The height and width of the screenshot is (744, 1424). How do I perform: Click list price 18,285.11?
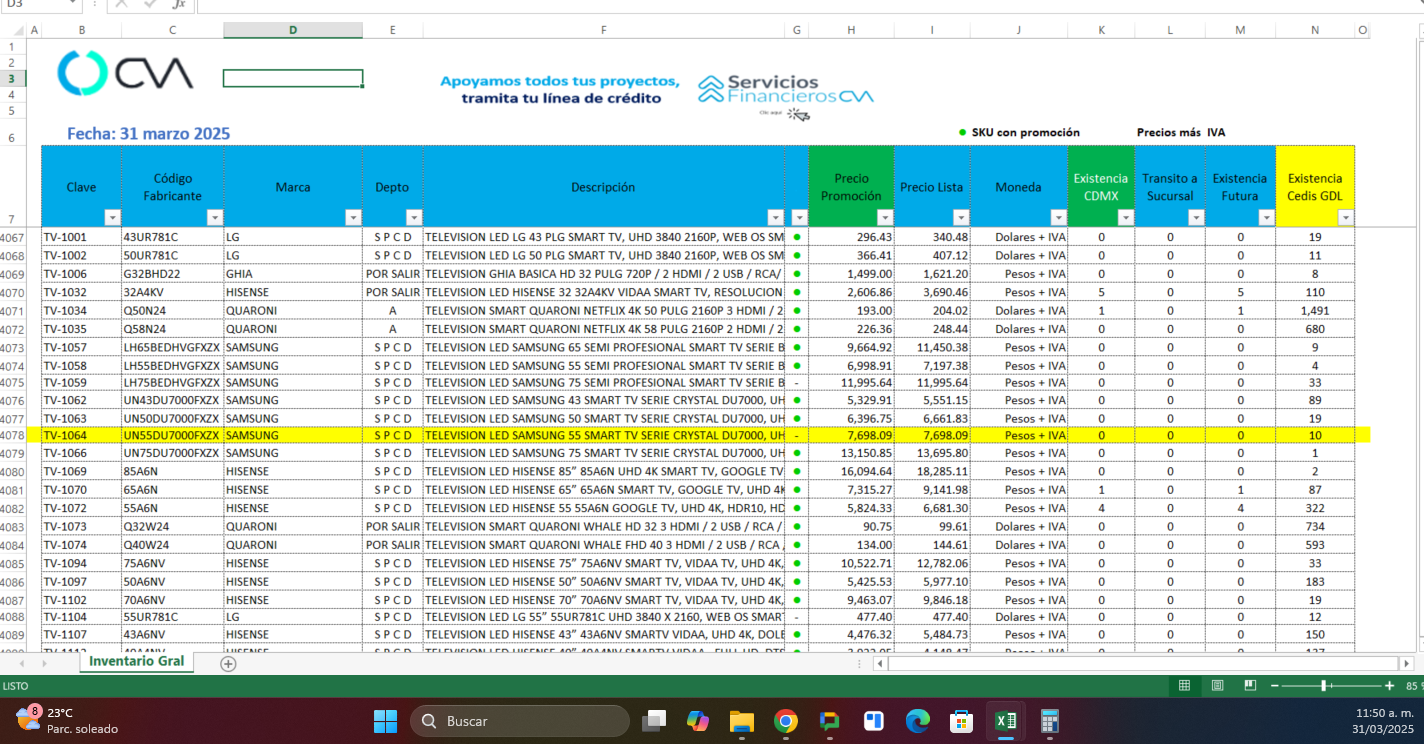click(932, 471)
